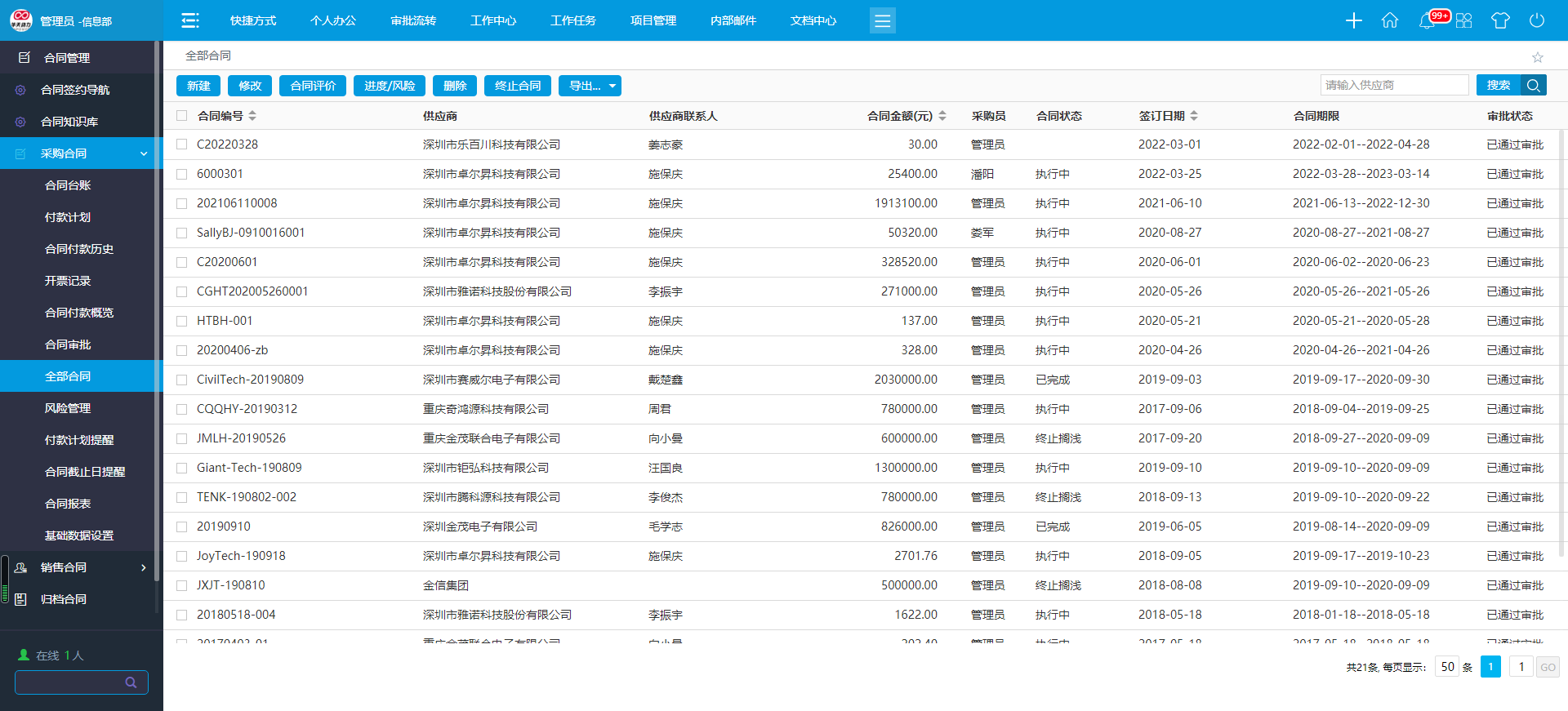Open notifications bell with 99+ badge
This screenshot has height=711, width=1568.
(x=1428, y=21)
